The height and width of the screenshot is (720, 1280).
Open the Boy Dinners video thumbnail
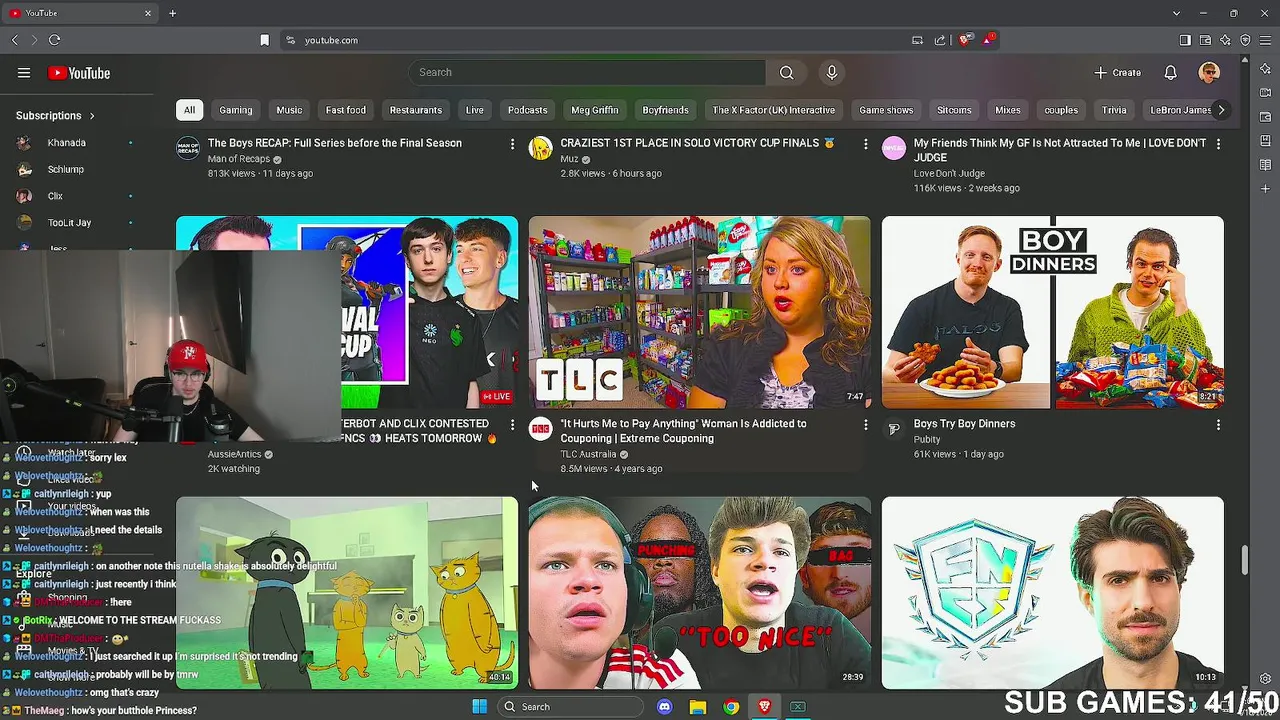coord(1052,312)
